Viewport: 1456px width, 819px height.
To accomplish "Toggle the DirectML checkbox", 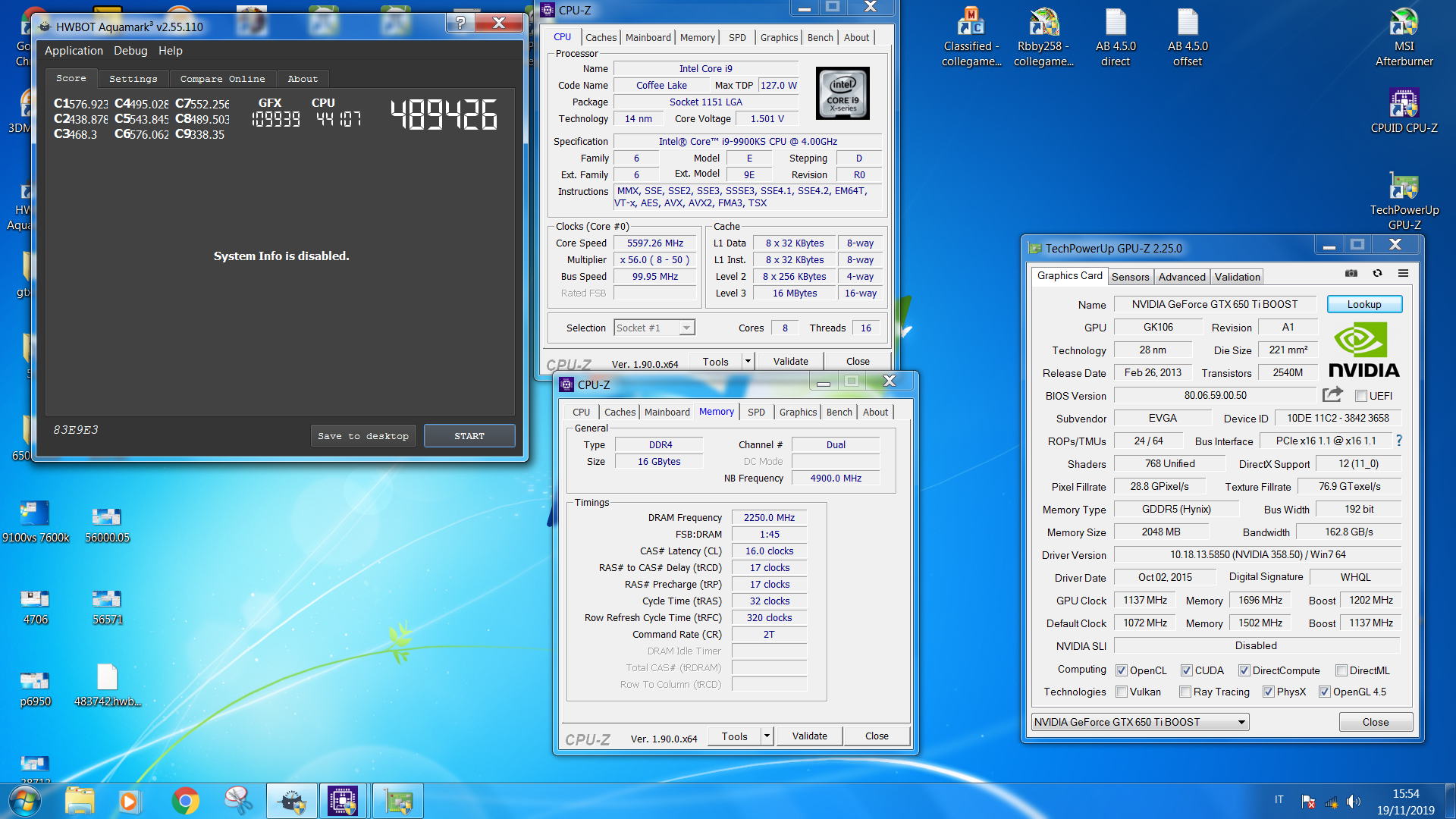I will click(1341, 670).
